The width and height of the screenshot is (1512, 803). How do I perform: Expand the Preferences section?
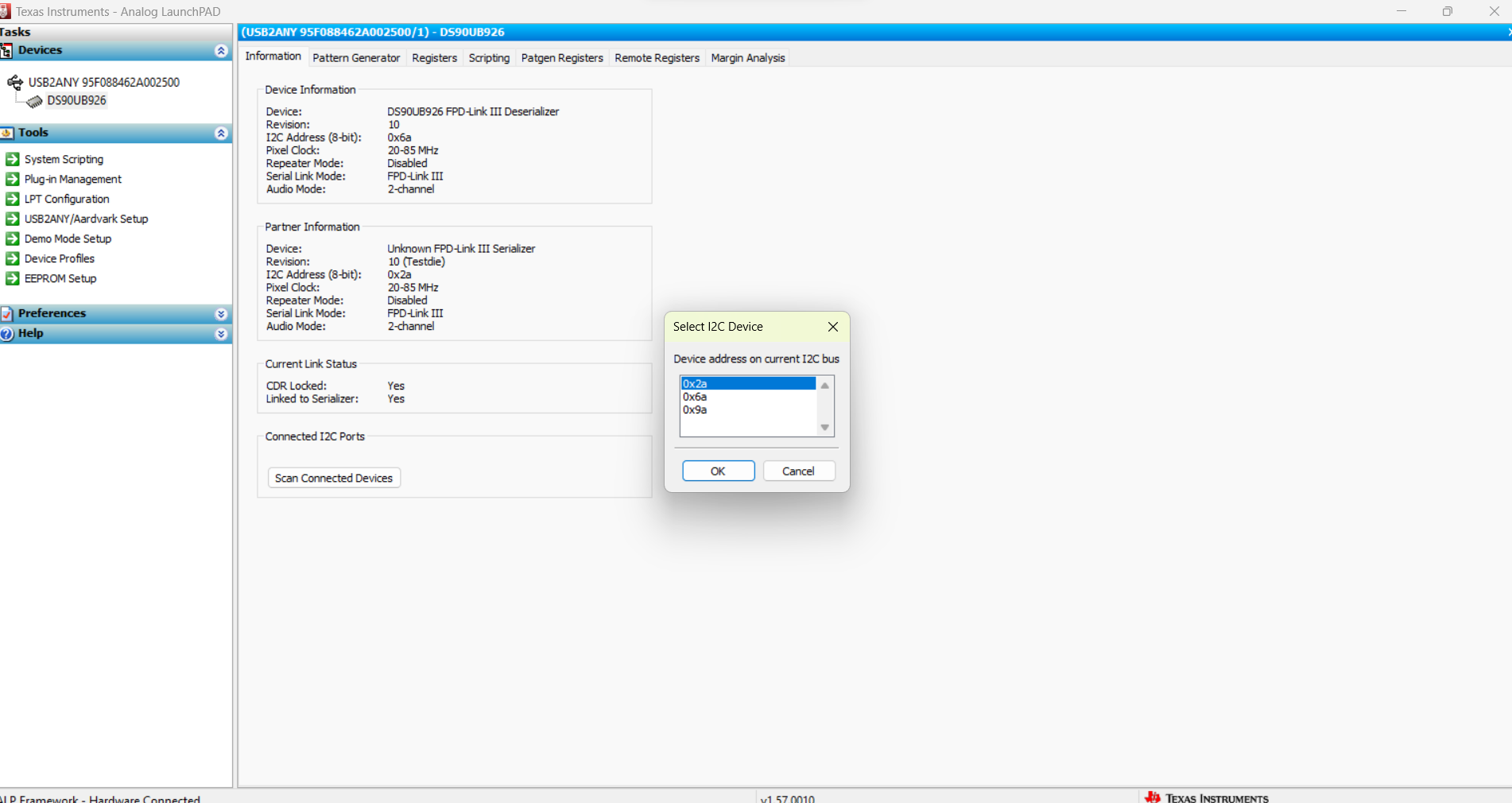(220, 313)
